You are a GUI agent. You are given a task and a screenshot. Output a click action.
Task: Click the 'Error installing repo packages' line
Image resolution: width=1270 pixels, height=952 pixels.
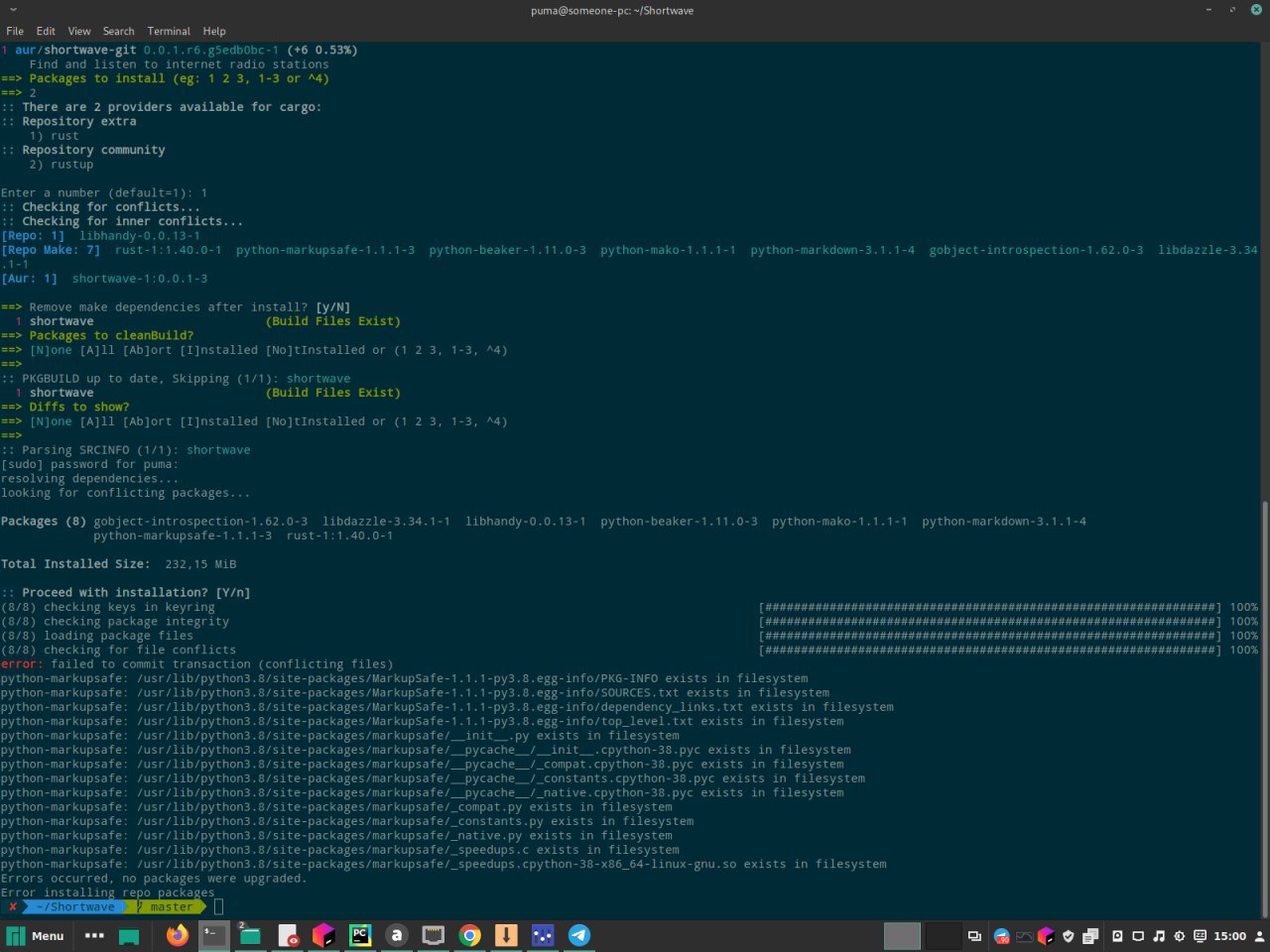coord(107,892)
